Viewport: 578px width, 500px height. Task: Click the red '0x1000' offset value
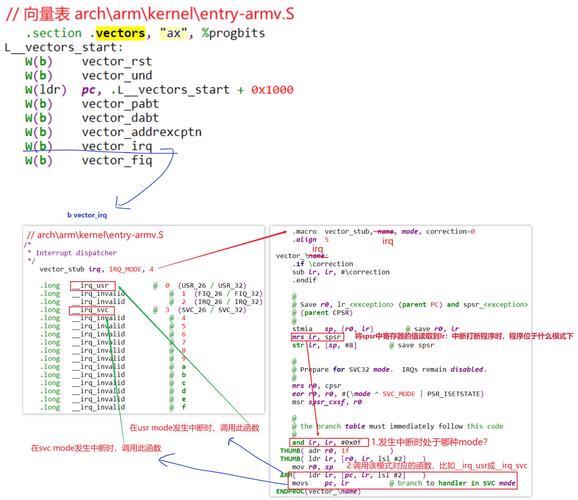272,90
